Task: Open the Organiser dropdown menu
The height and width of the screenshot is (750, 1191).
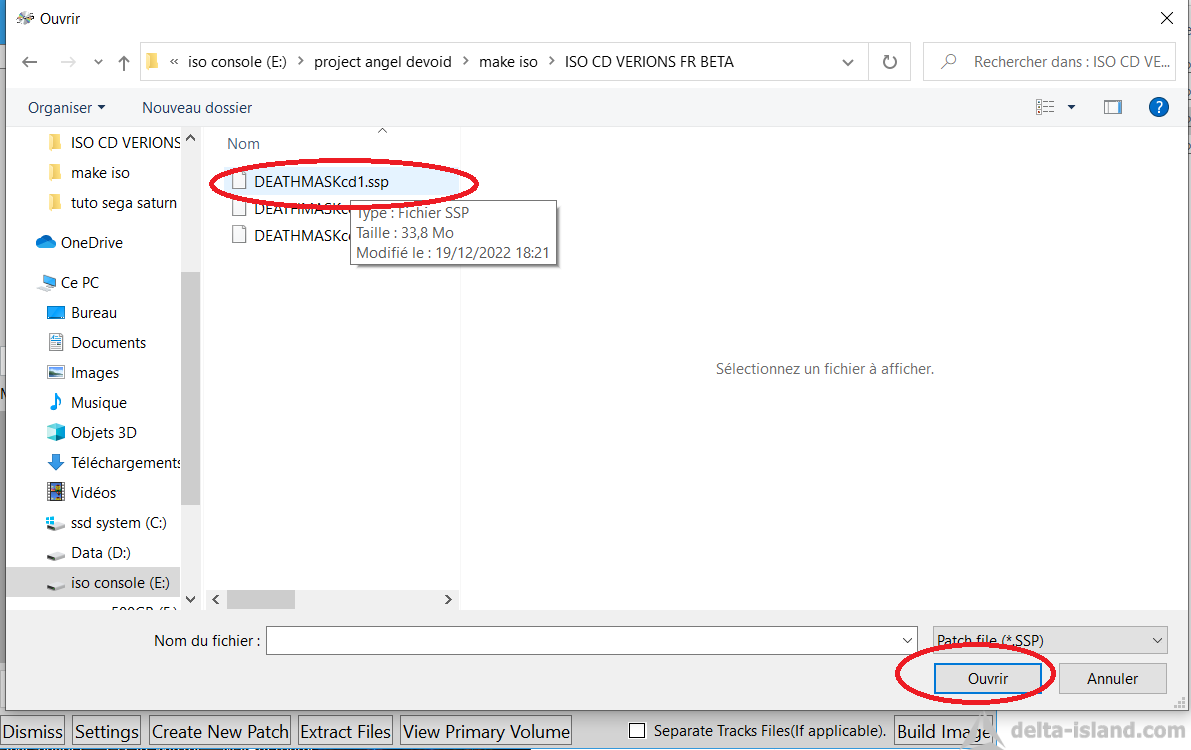Action: [66, 107]
